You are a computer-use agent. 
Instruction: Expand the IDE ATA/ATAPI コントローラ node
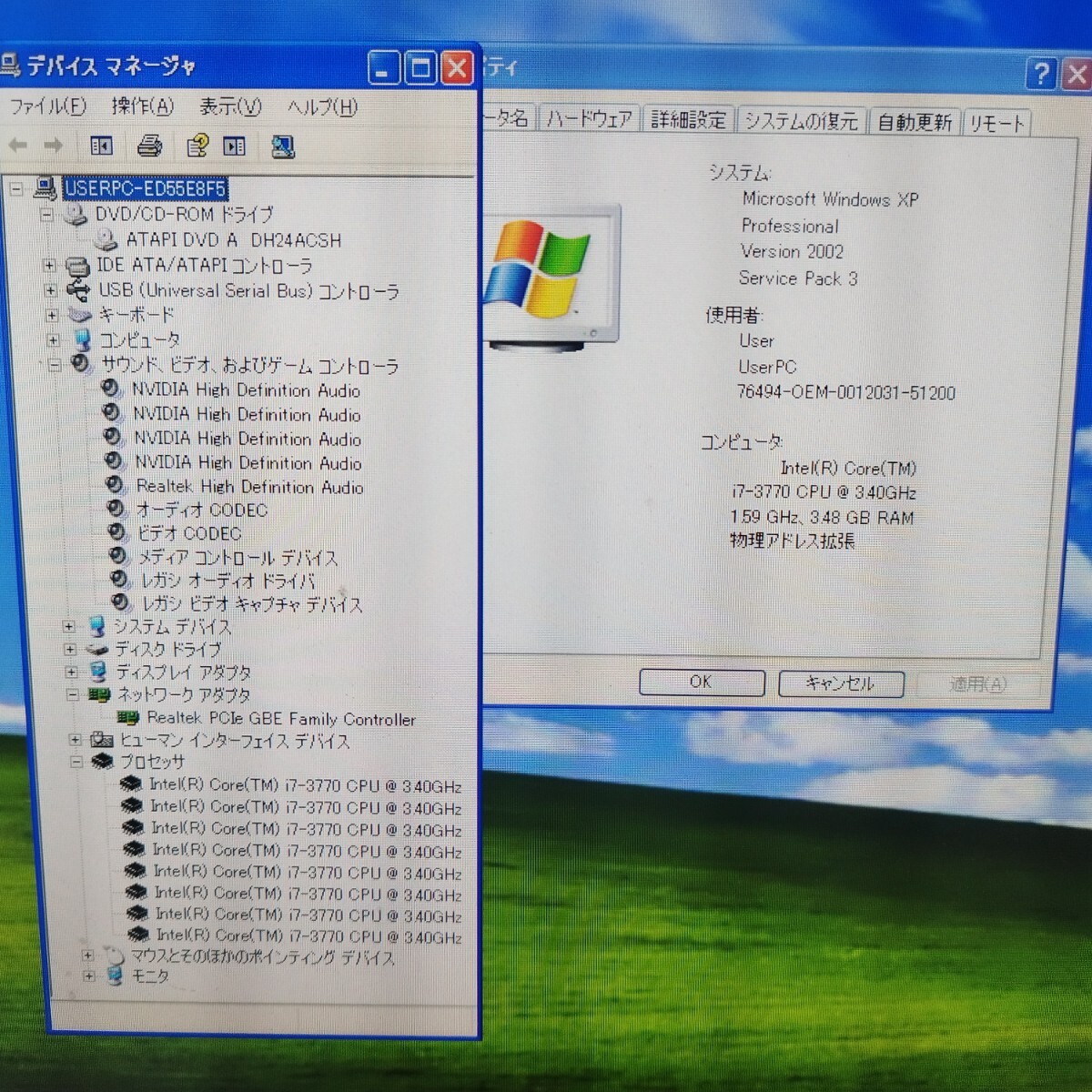[49, 266]
